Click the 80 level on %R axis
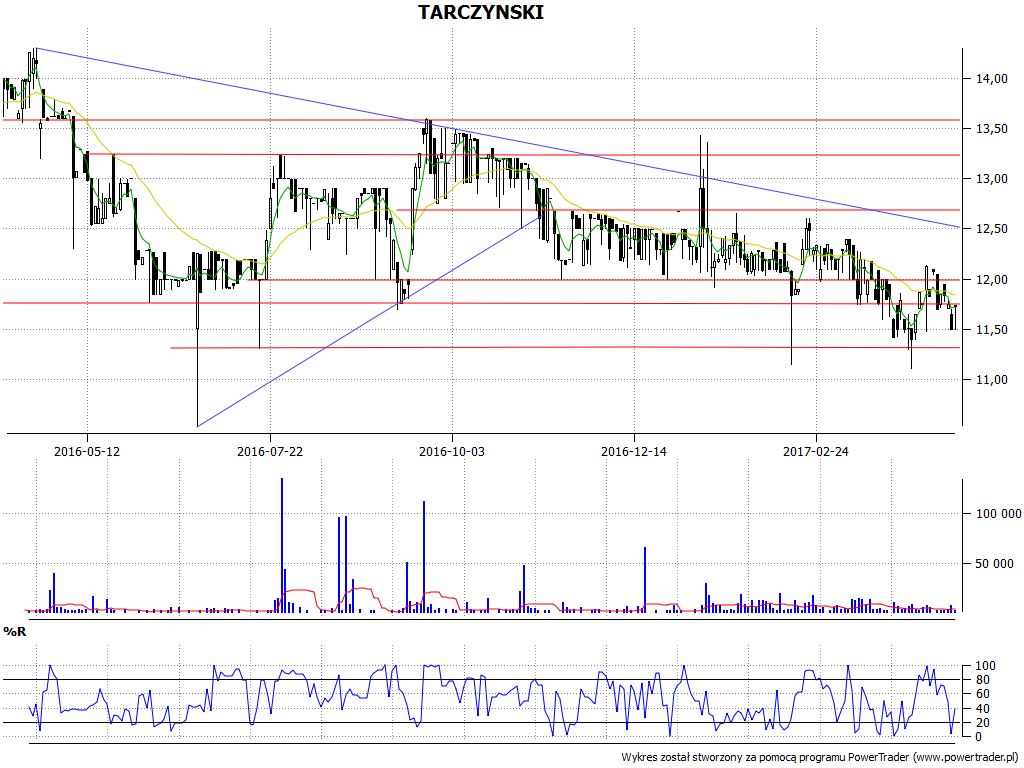 (985, 680)
